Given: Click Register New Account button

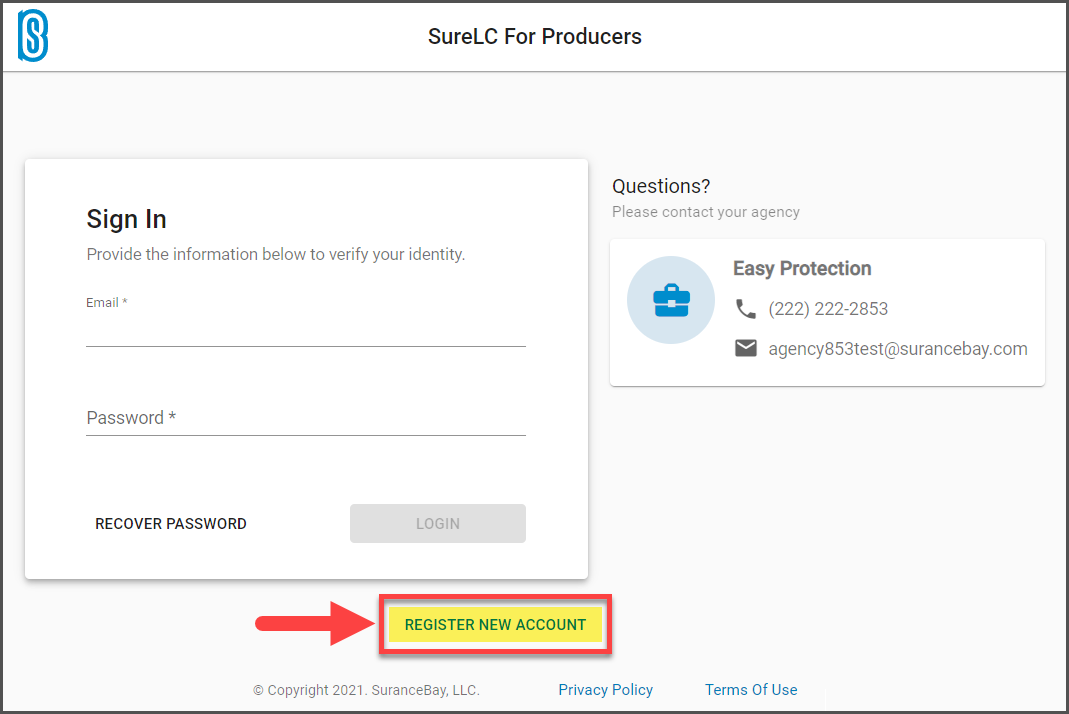Looking at the screenshot, I should (x=496, y=625).
